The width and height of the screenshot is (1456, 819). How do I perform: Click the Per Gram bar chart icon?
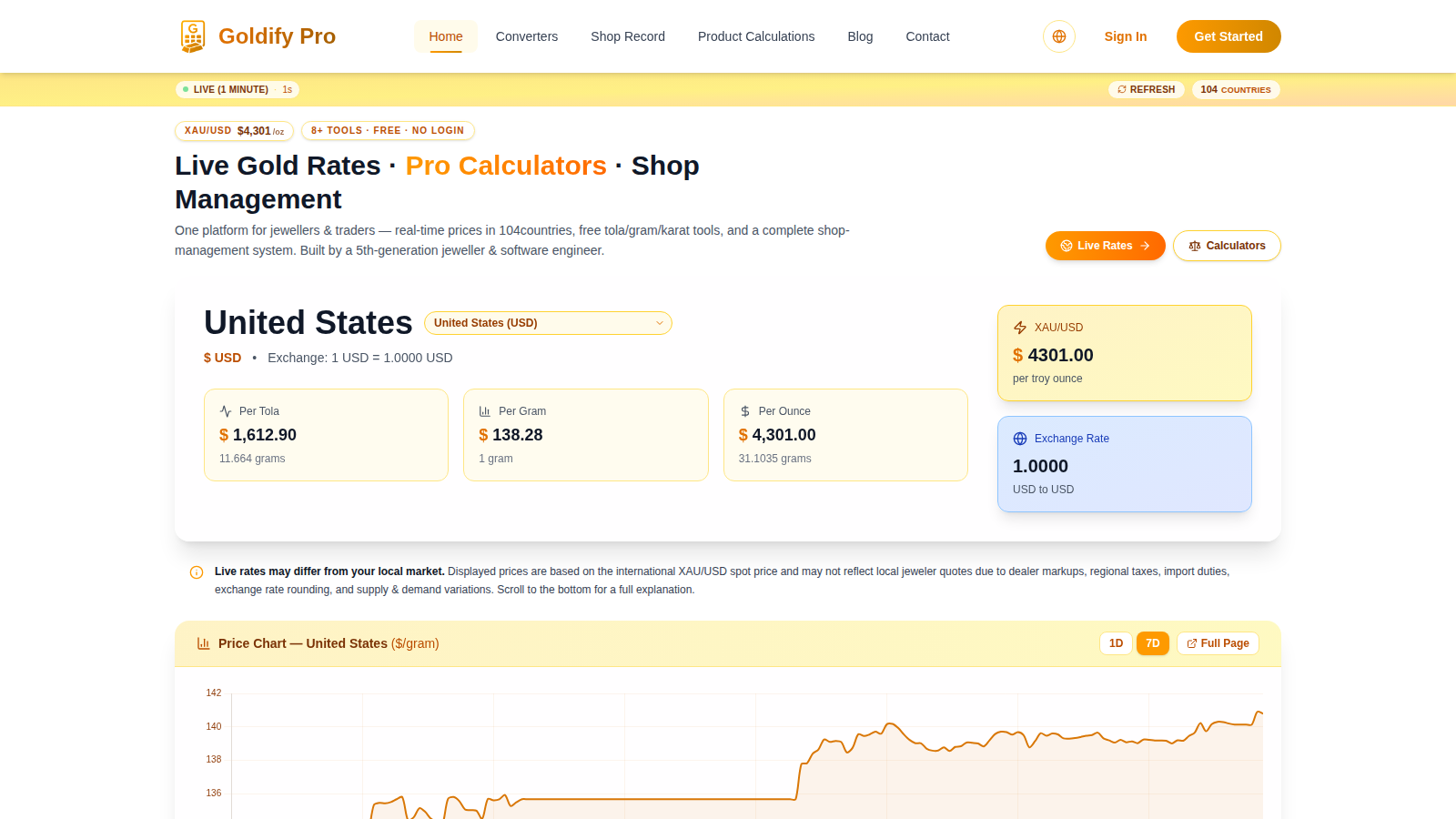click(x=485, y=411)
